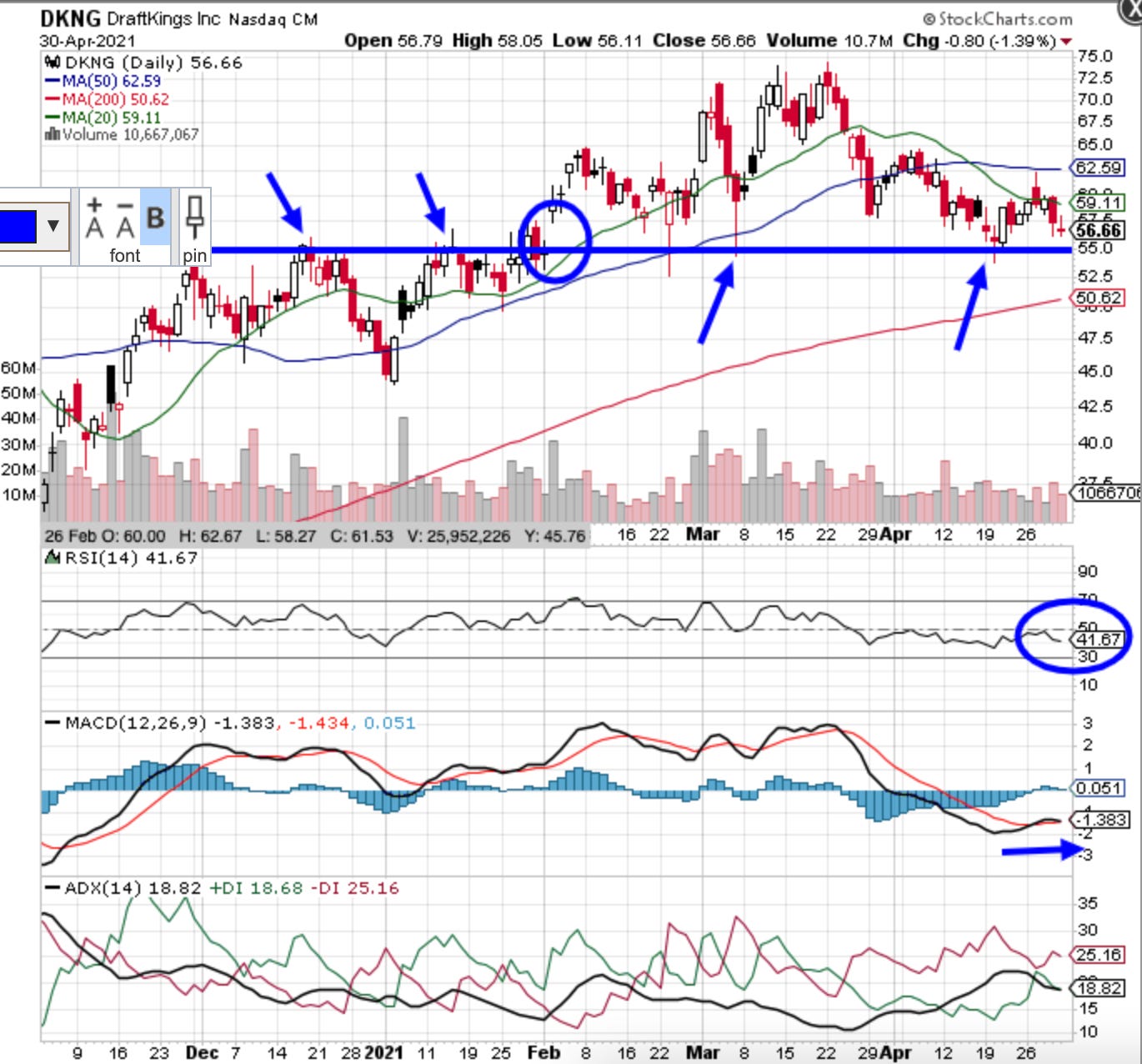Click the 26 Feb O: 60.00 readout
The height and width of the screenshot is (1064, 1142).
point(105,536)
